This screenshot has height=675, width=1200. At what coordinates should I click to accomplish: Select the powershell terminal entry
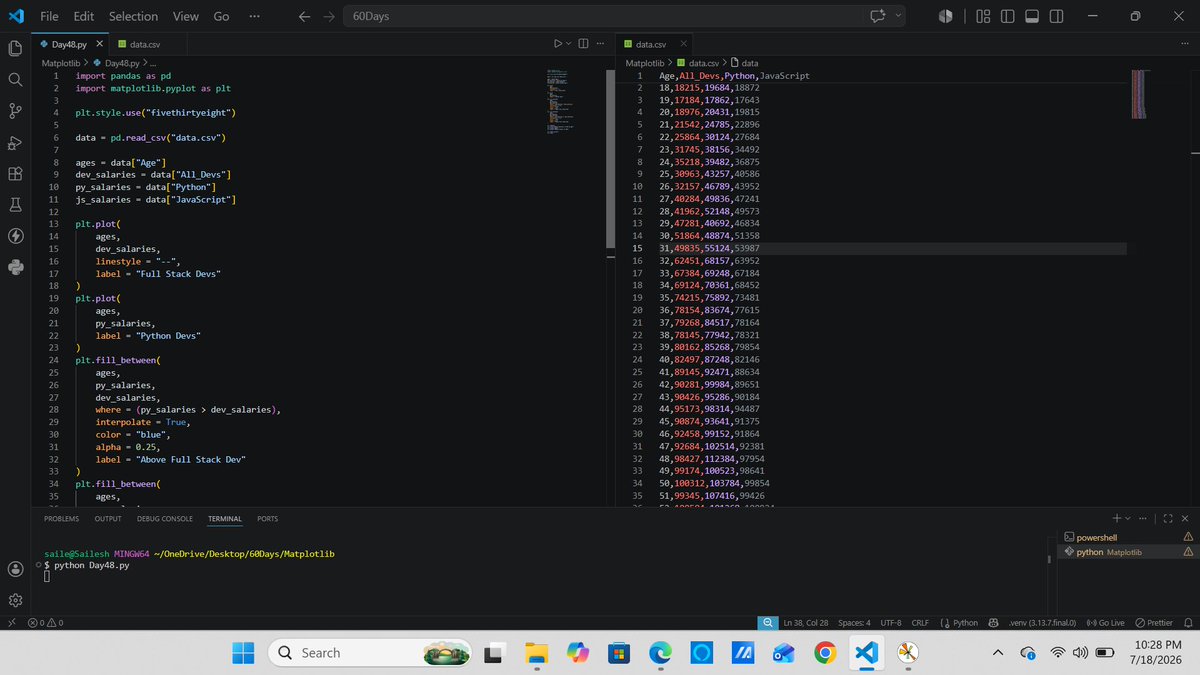tap(1127, 537)
